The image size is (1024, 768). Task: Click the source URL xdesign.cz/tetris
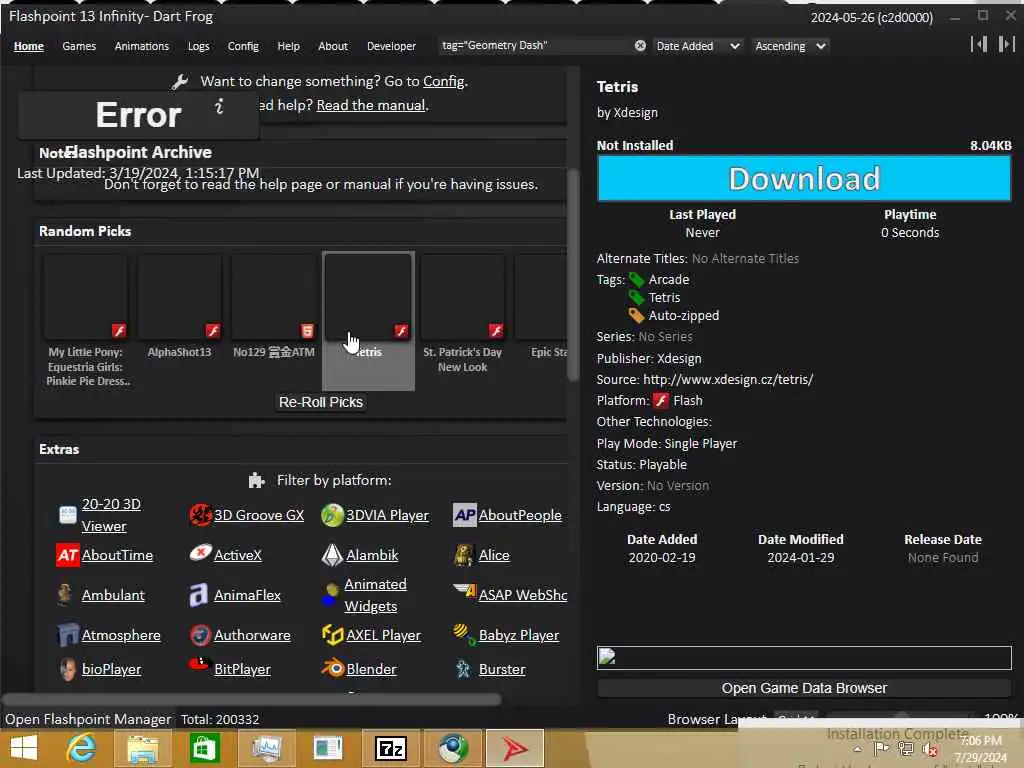tap(728, 379)
